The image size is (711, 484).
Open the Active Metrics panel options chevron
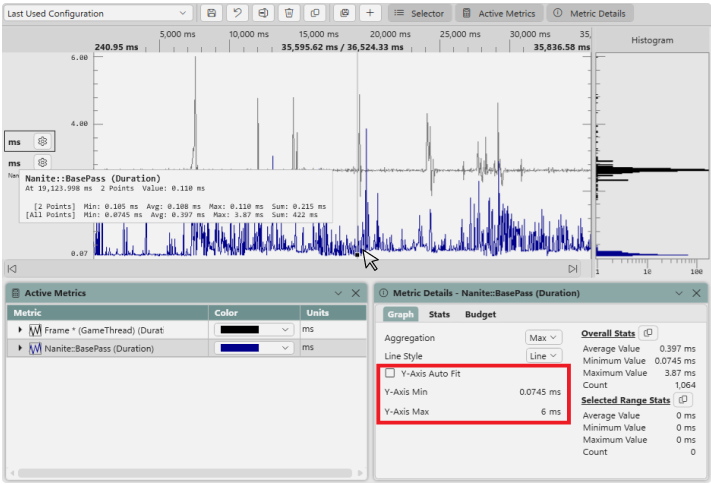(x=338, y=293)
